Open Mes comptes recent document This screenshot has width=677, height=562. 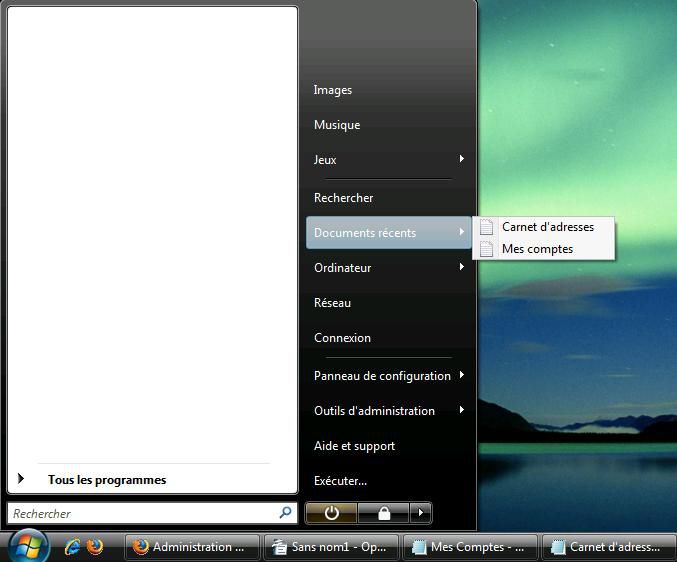click(x=537, y=249)
